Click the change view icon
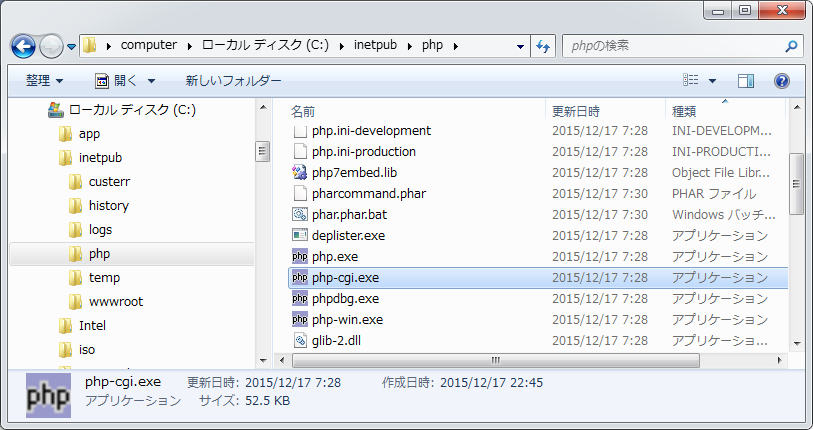Screen dimensions: 813x430 pyautogui.click(x=691, y=81)
